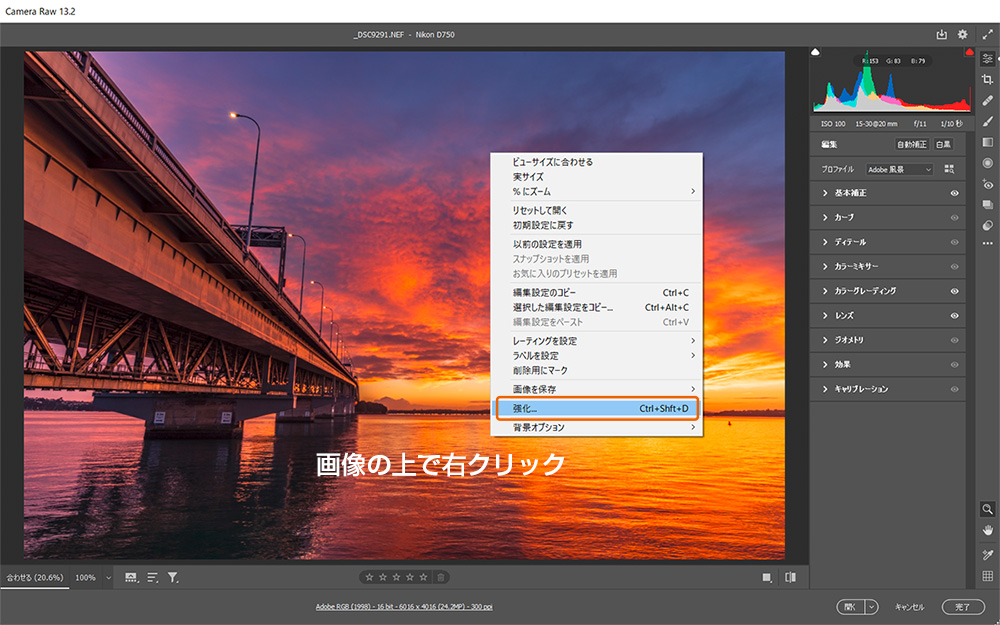Toggle visibility eye for キャリブレーション
The width and height of the screenshot is (1000, 625).
tap(955, 389)
